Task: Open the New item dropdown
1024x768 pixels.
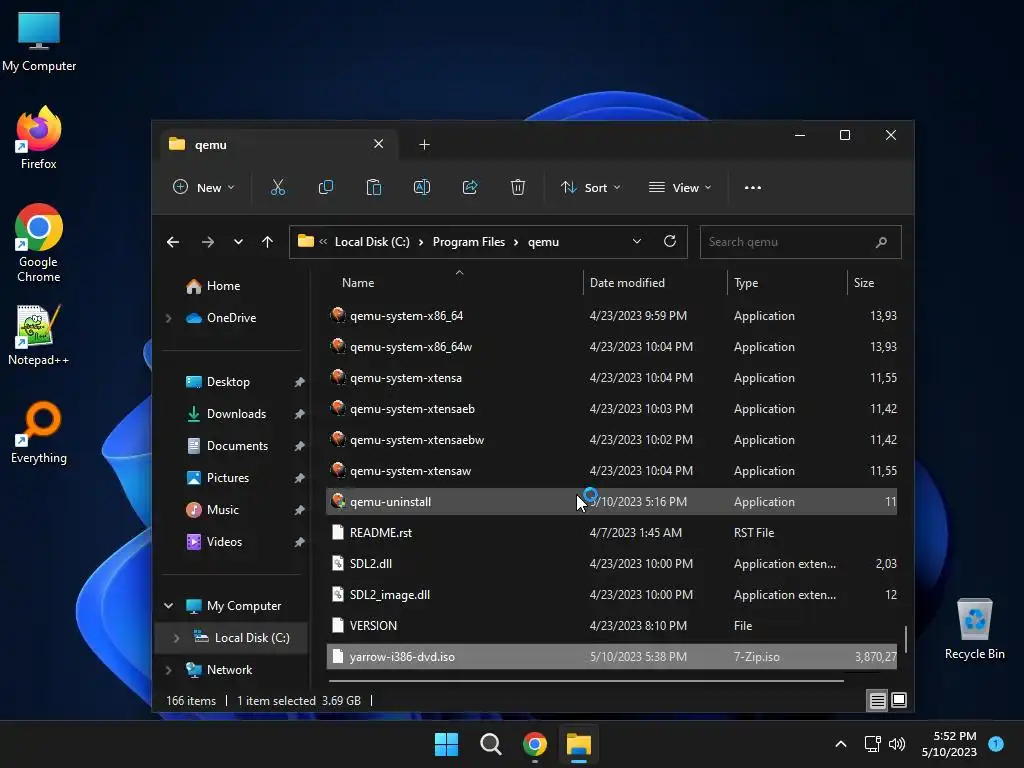Action: point(204,187)
